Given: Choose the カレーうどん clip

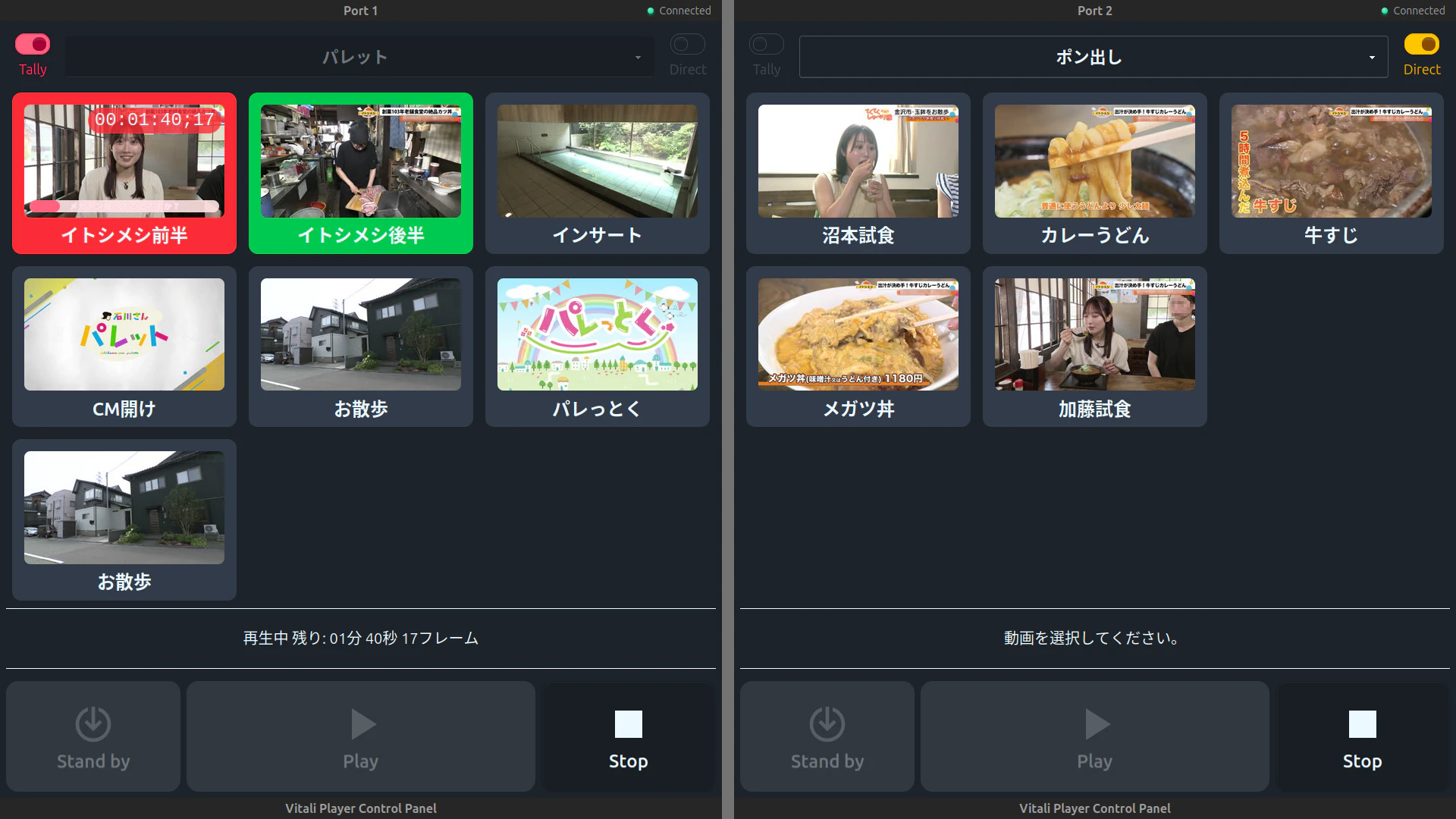Looking at the screenshot, I should 1094,173.
